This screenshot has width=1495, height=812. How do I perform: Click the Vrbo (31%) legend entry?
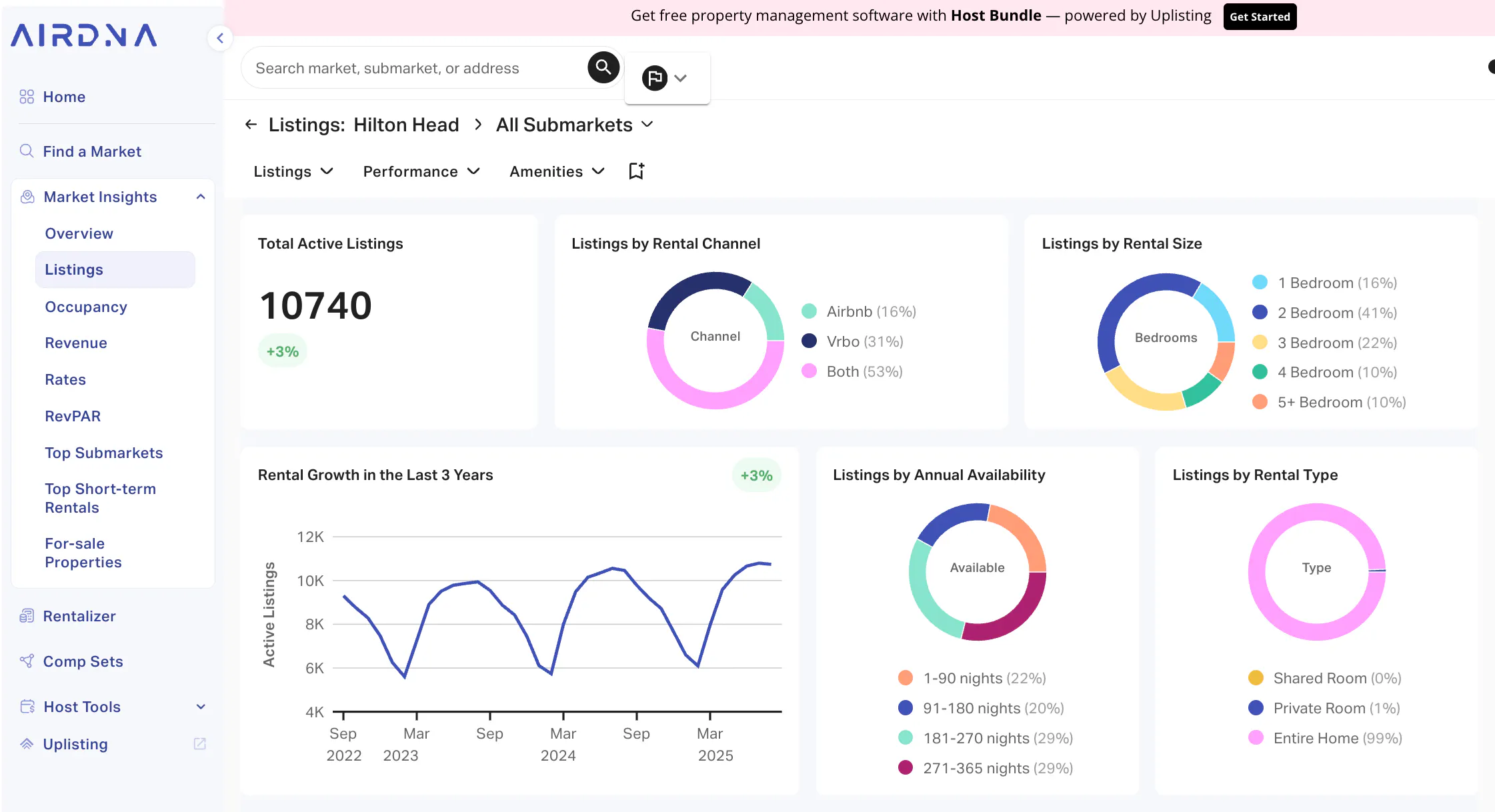[853, 341]
